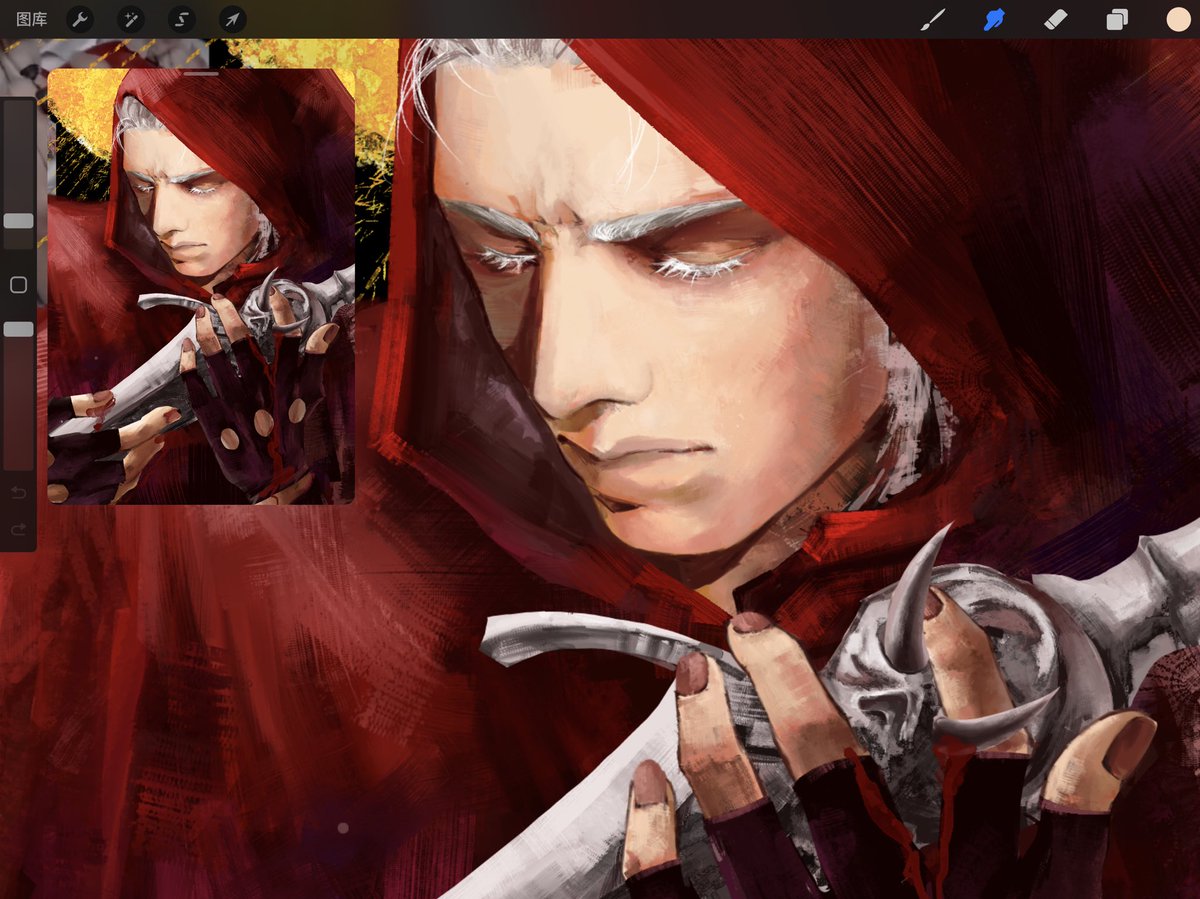Activate the Selection S-shaped tool
The height and width of the screenshot is (899, 1200).
click(182, 19)
